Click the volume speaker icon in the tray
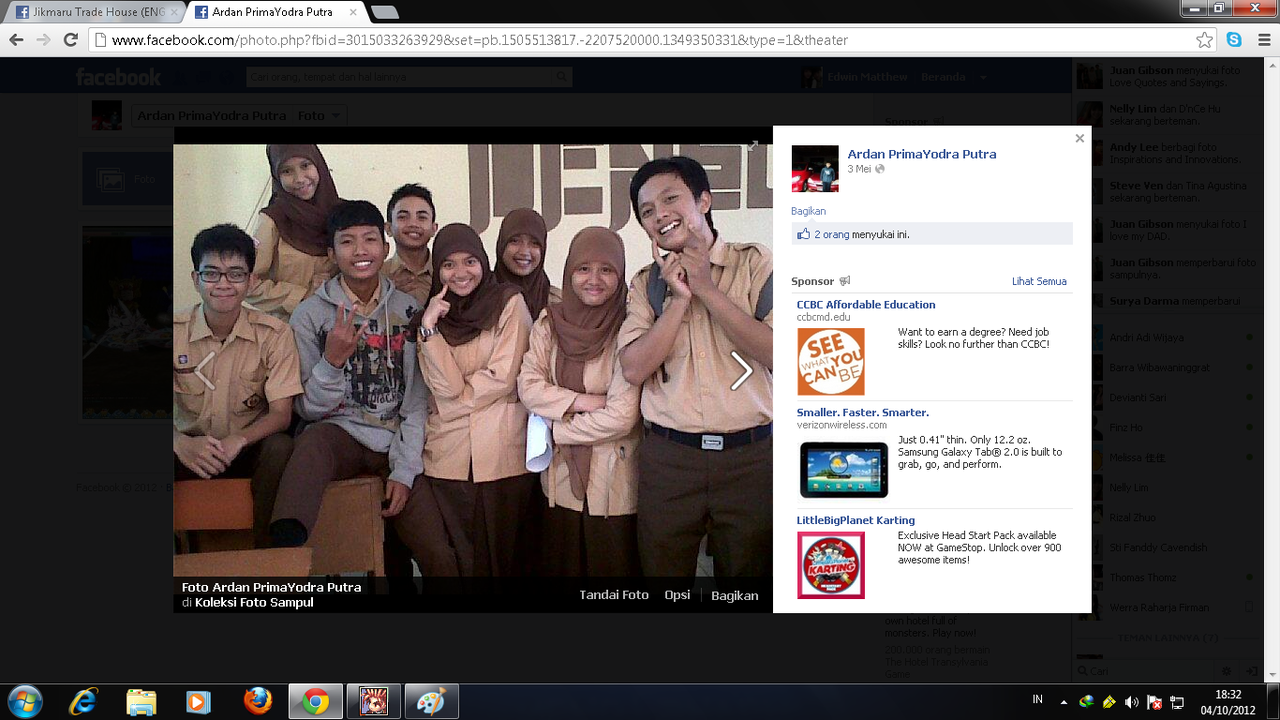 click(1131, 702)
